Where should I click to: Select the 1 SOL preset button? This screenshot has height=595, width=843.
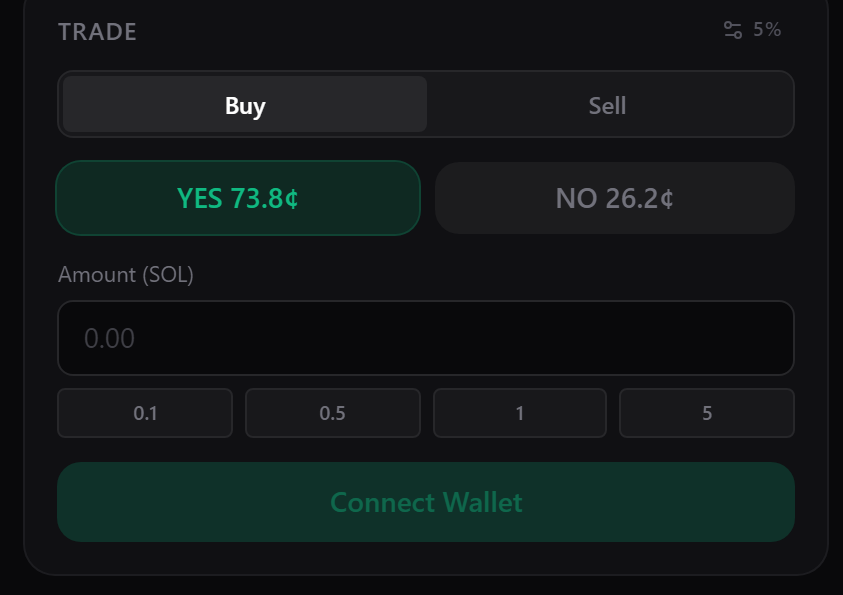(519, 412)
